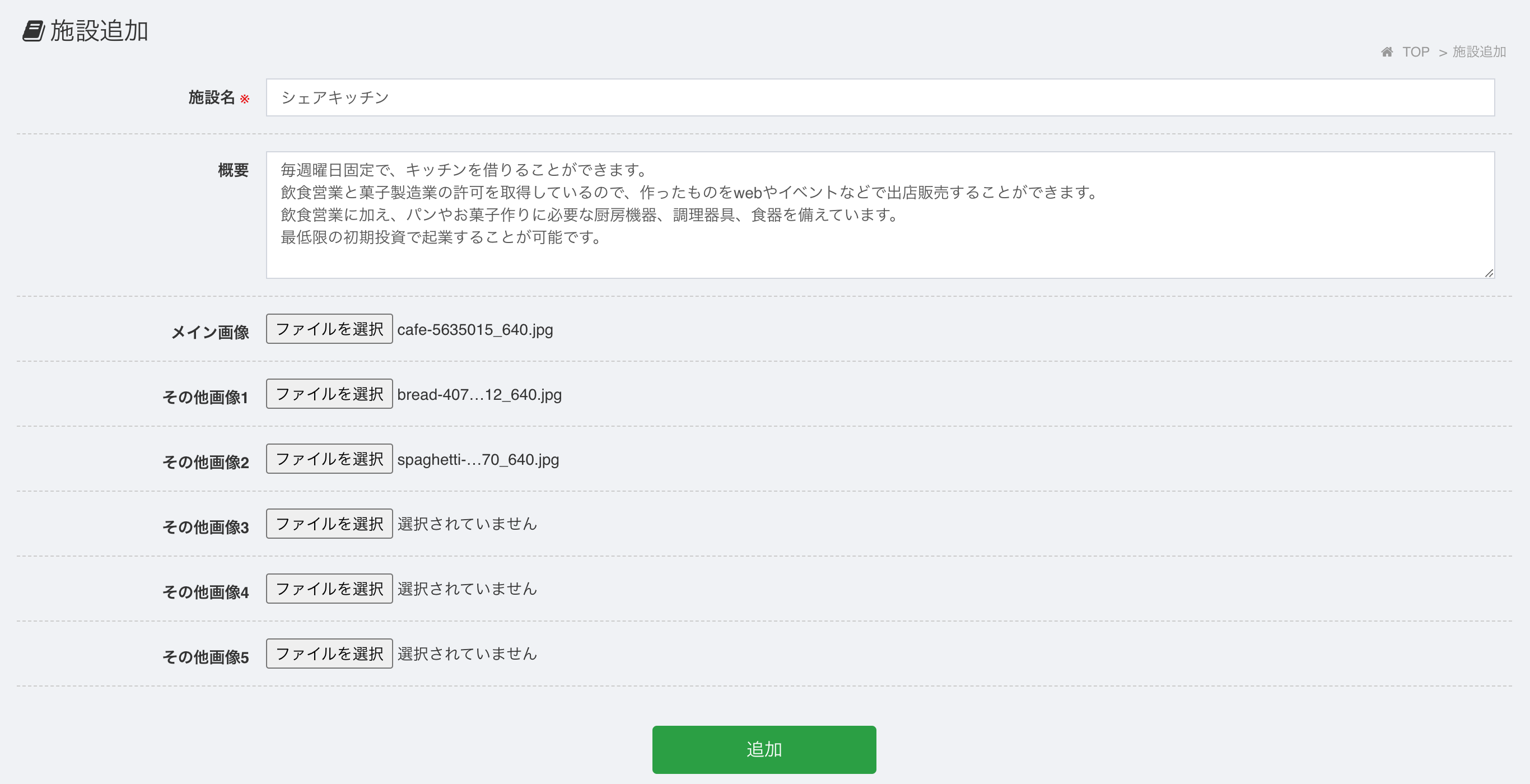Choose file for その他画像5
The image size is (1530, 784).
(x=329, y=654)
